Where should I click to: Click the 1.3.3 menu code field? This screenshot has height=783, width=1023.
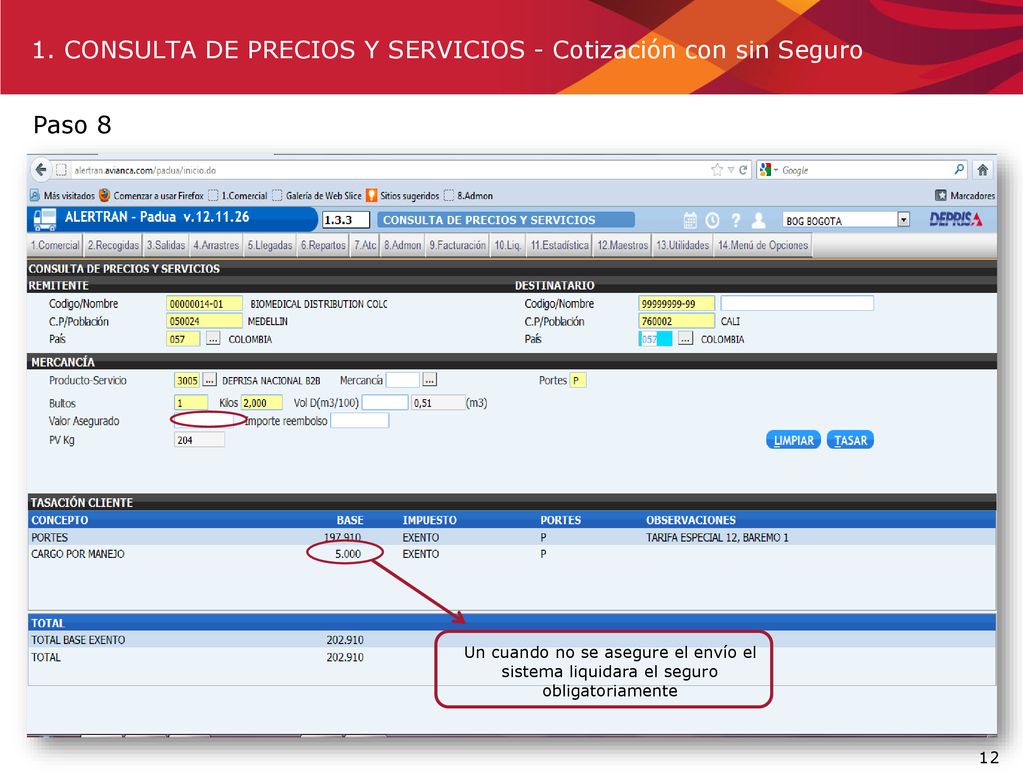[346, 220]
